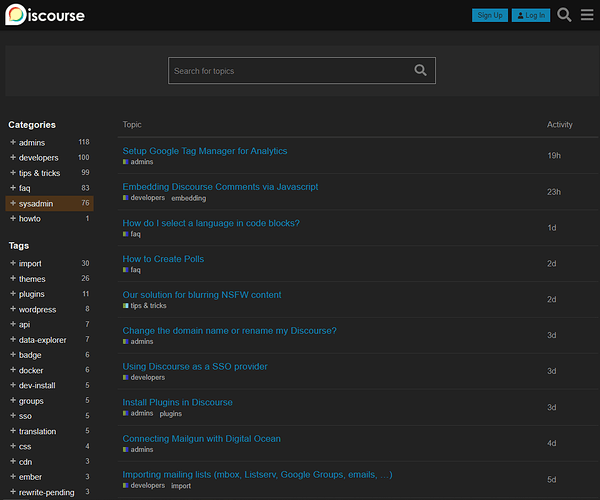This screenshot has width=600, height=500.
Task: Click the magnifier icon inside the search box
Action: pyautogui.click(x=420, y=70)
